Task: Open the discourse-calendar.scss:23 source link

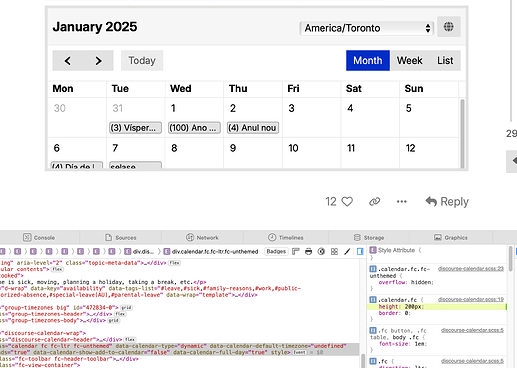Action: point(471,269)
